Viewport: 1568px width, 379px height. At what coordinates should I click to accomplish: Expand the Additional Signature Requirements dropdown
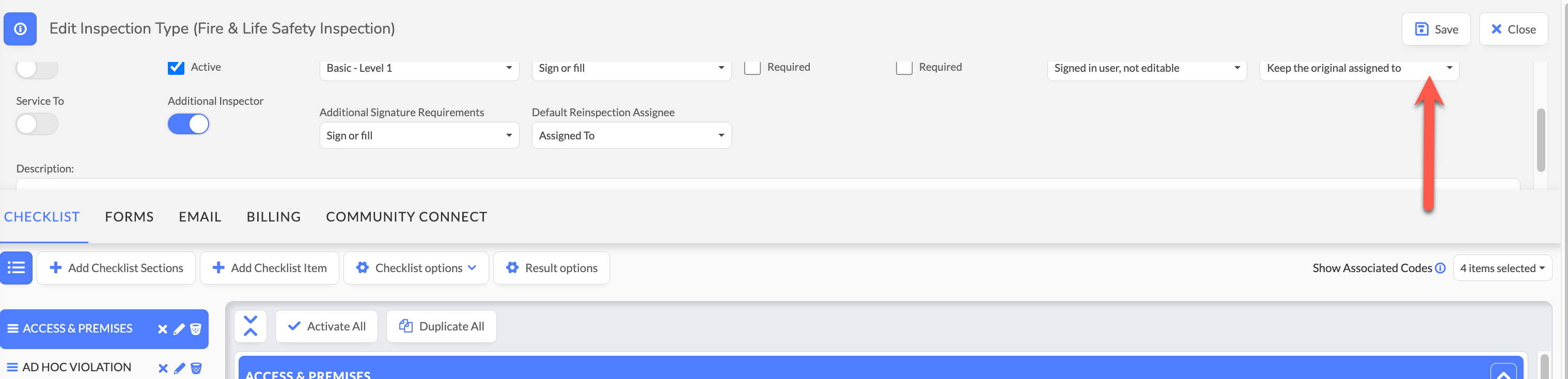click(x=419, y=136)
